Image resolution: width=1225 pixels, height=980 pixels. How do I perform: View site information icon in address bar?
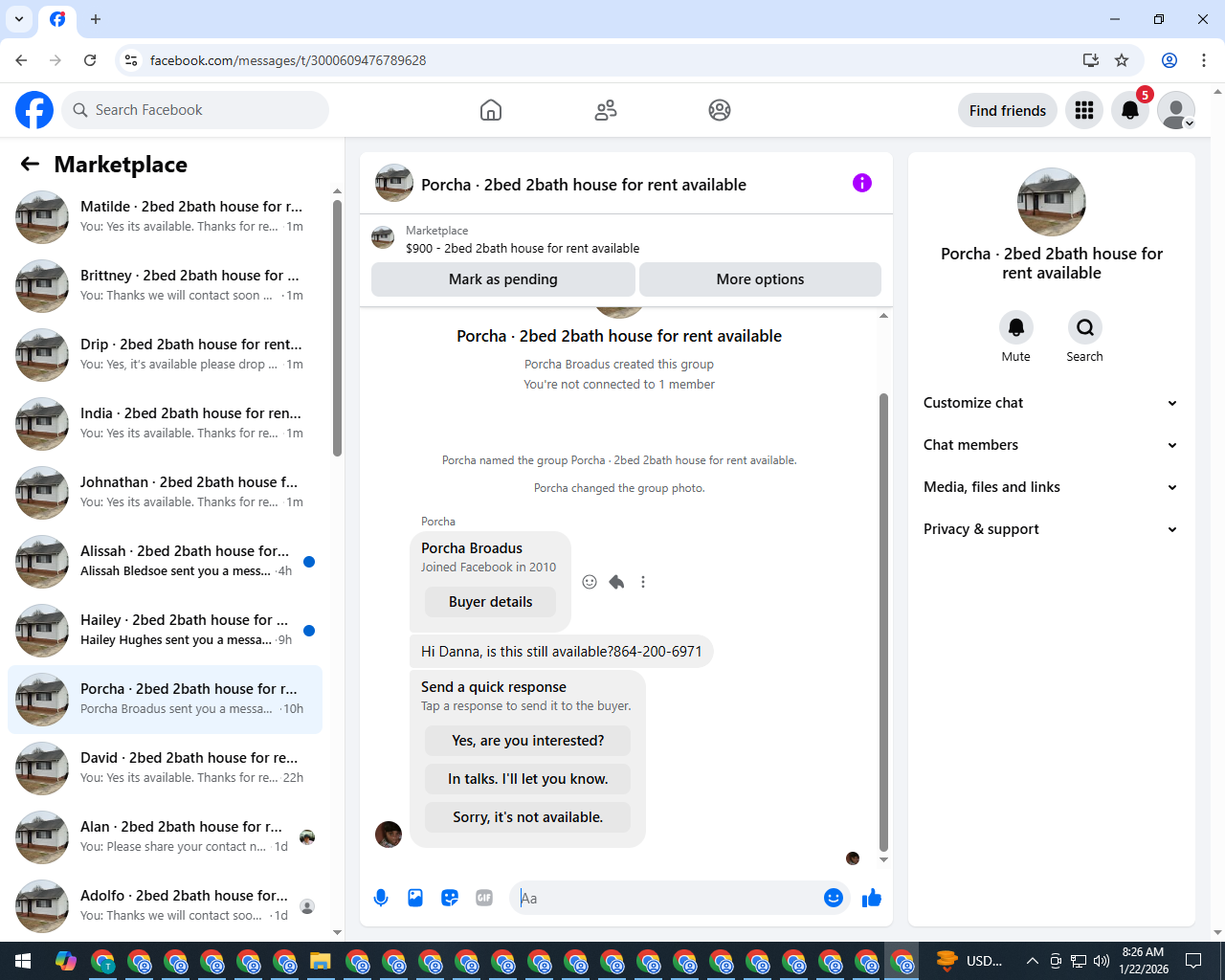click(131, 60)
